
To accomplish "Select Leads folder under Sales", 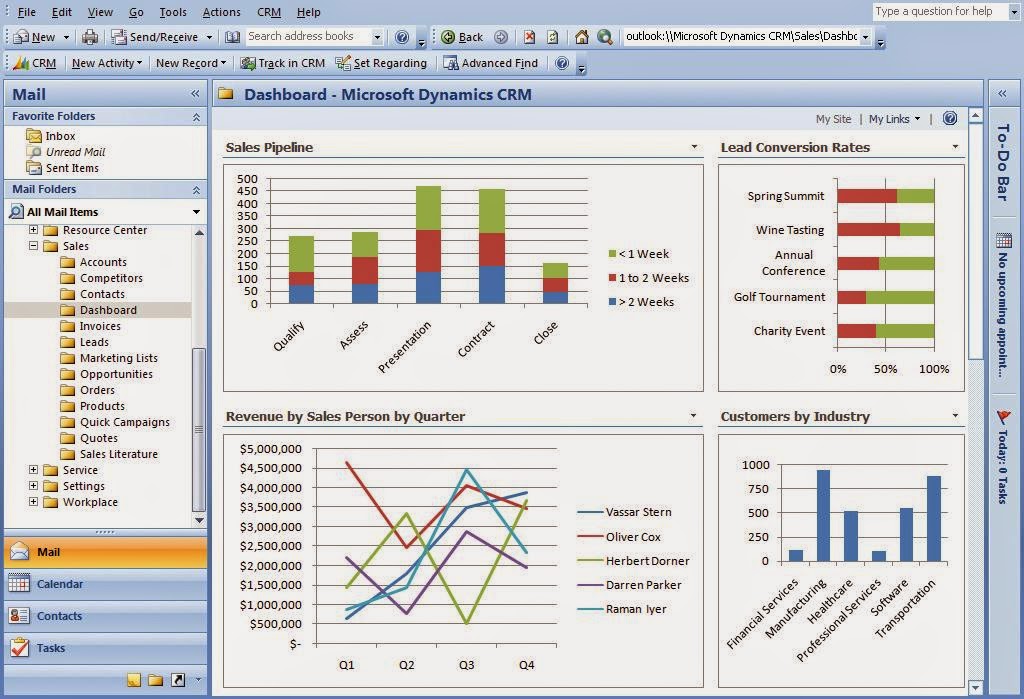I will click(x=94, y=342).
